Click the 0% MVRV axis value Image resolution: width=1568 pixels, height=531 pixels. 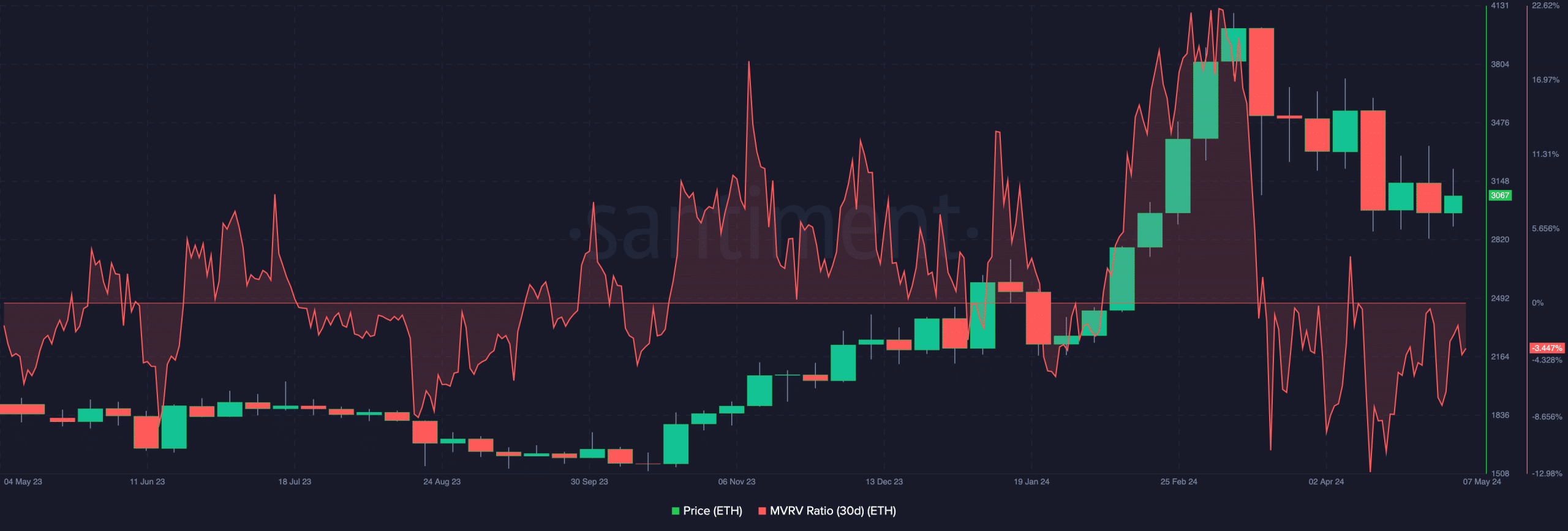1538,303
